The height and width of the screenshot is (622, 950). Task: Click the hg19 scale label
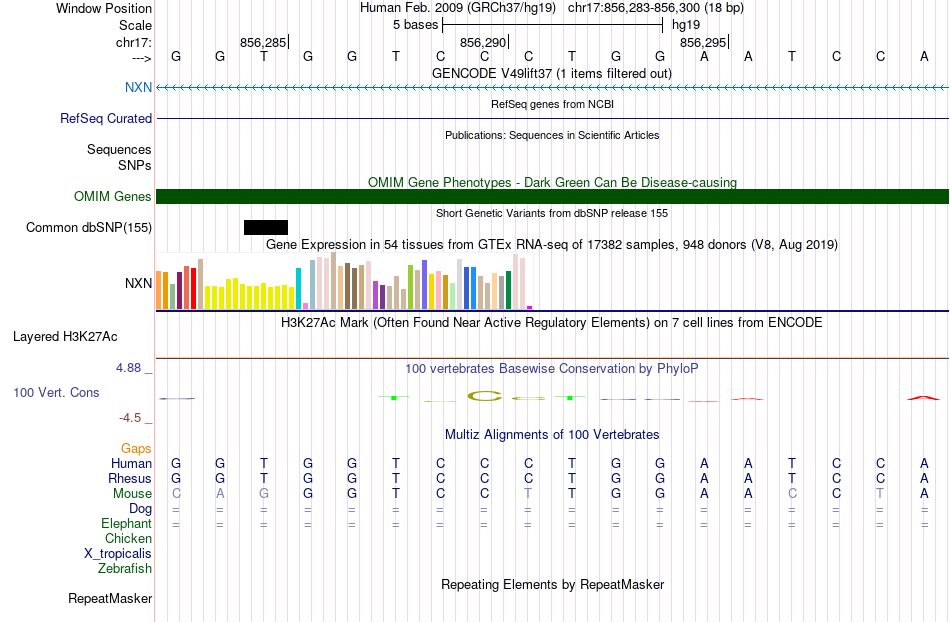[686, 25]
